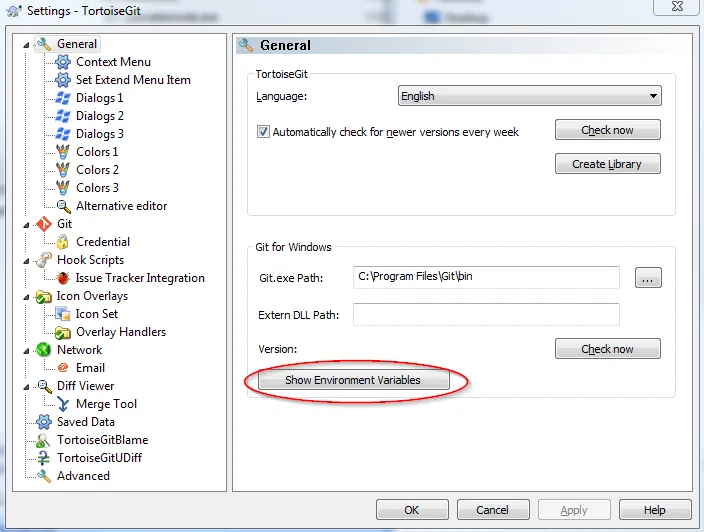The image size is (704, 532).
Task: Click Show Environment Variables button
Action: click(x=353, y=380)
